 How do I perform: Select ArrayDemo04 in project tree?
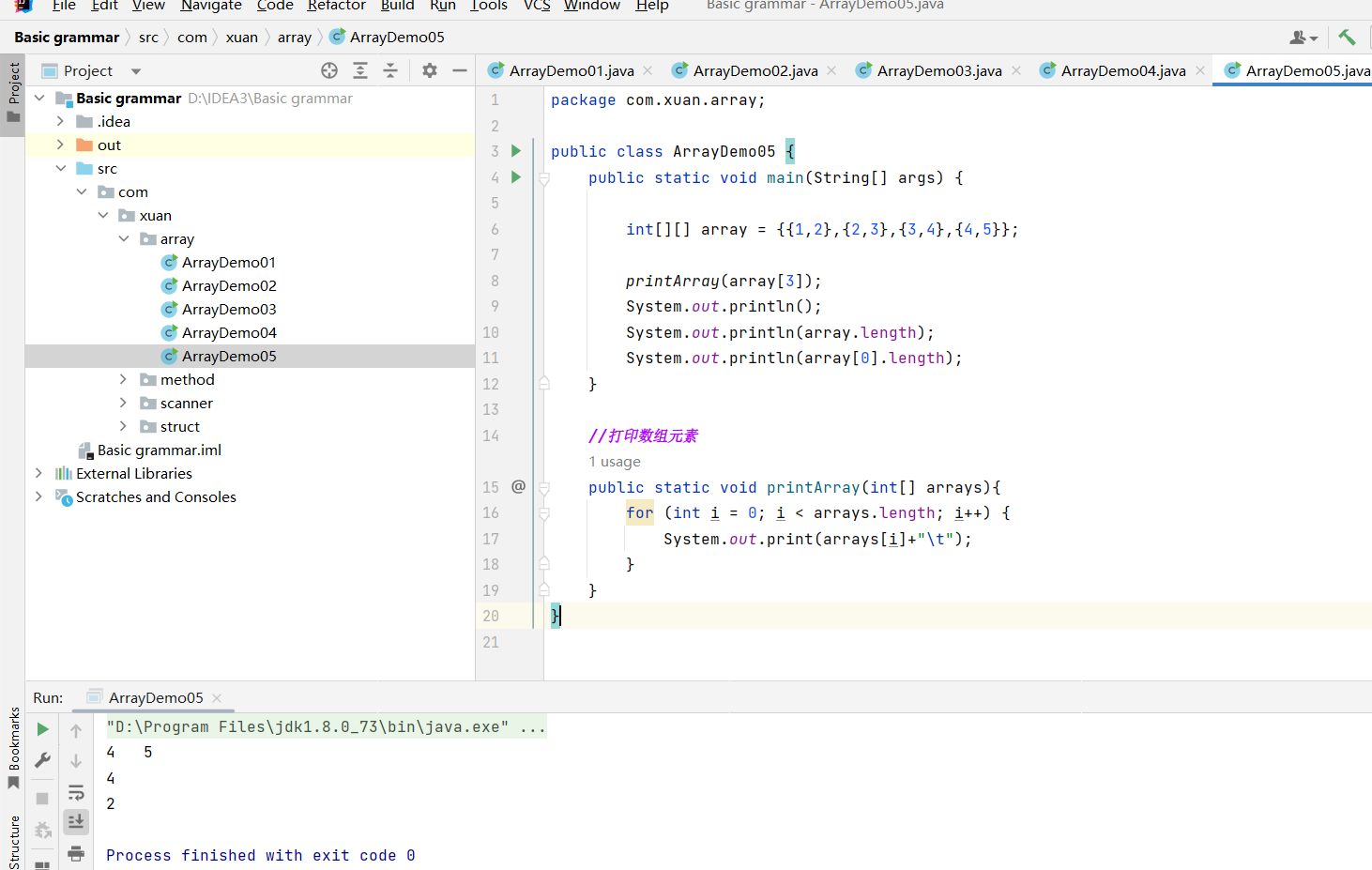(229, 332)
